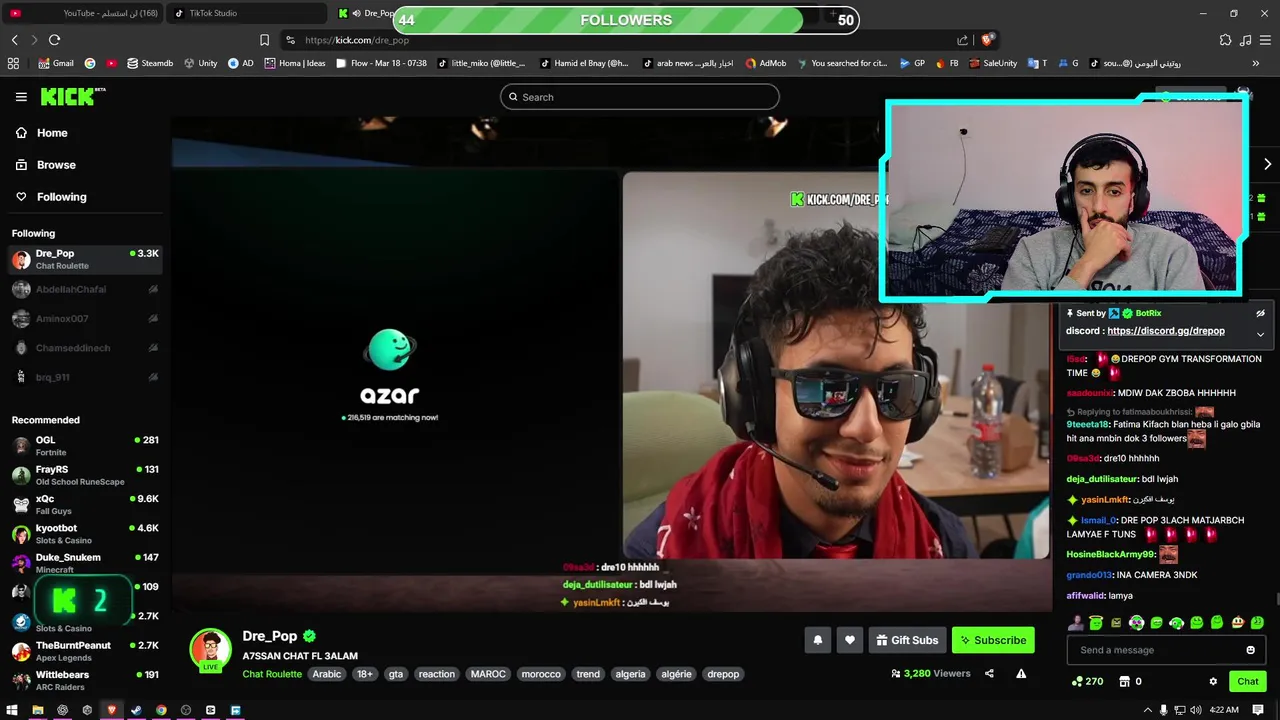
Task: Open Gmail bookmark
Action: coord(56,63)
